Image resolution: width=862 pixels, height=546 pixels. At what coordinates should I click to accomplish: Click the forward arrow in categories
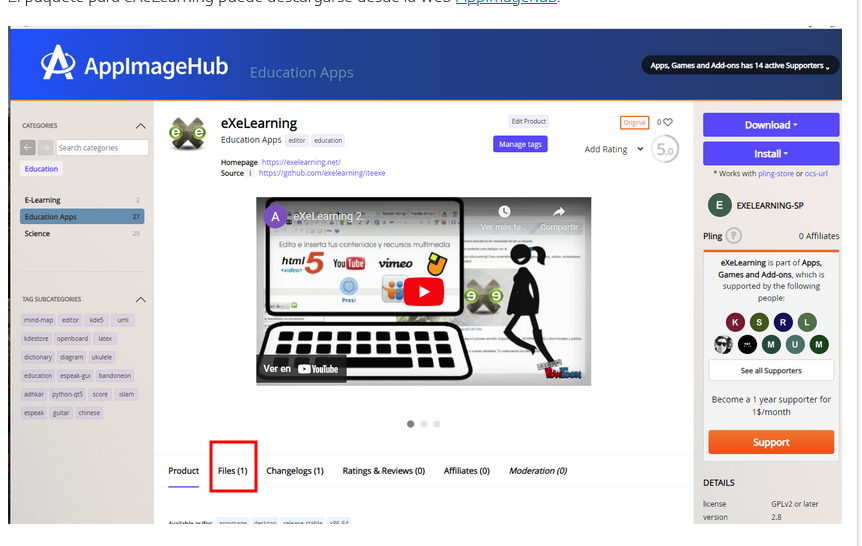pos(46,147)
